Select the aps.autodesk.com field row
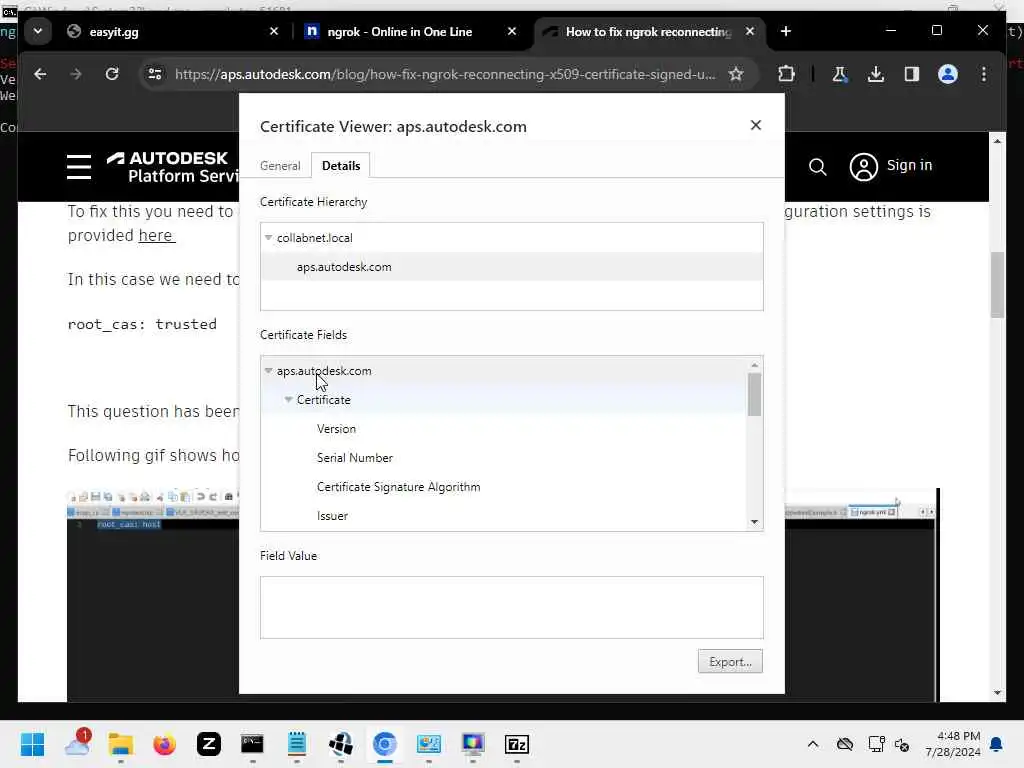1024x768 pixels. [x=504, y=371]
